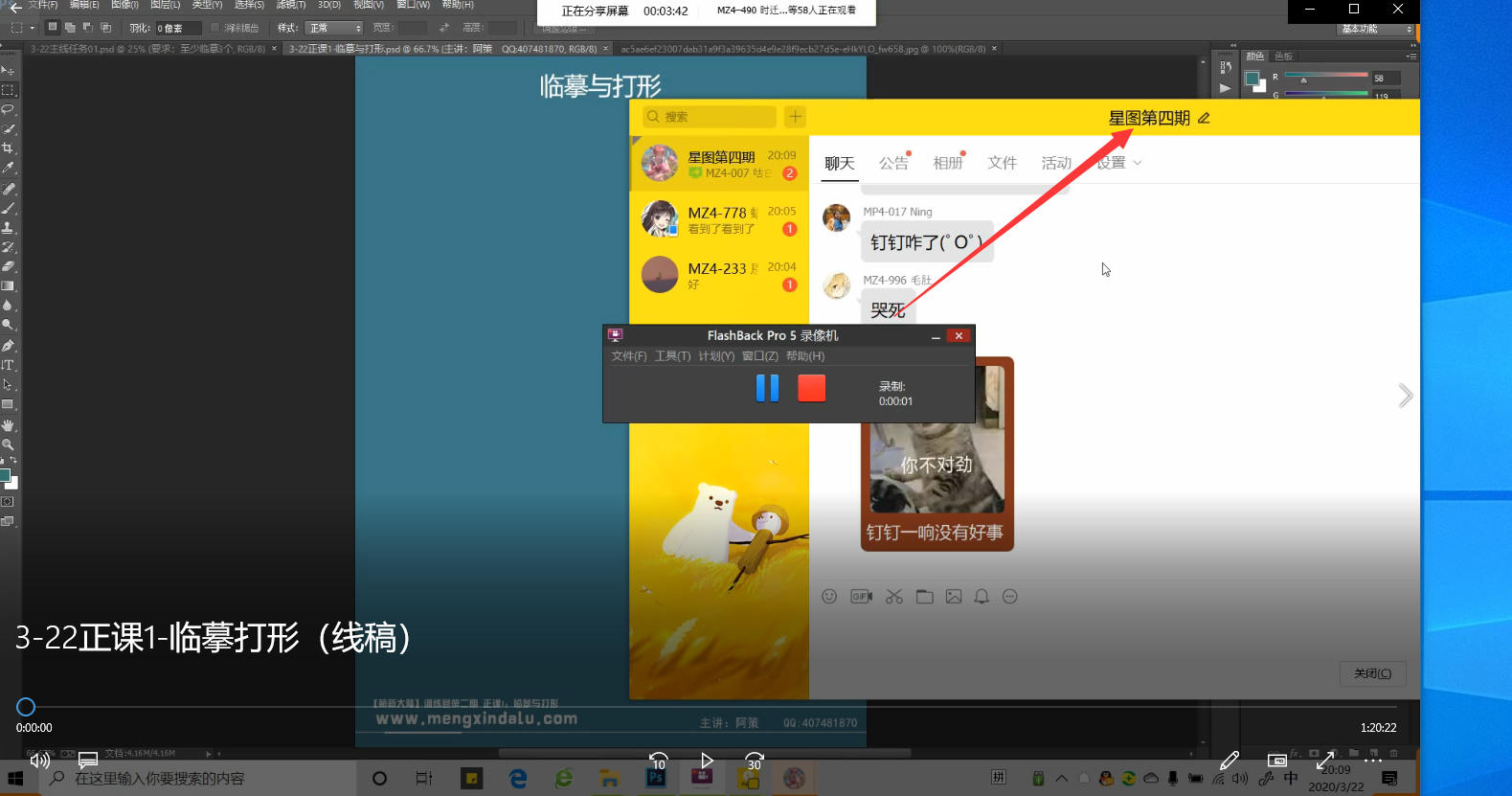
Task: Toggle the anti-alias (消除锯齿) checkbox
Action: (x=215, y=28)
